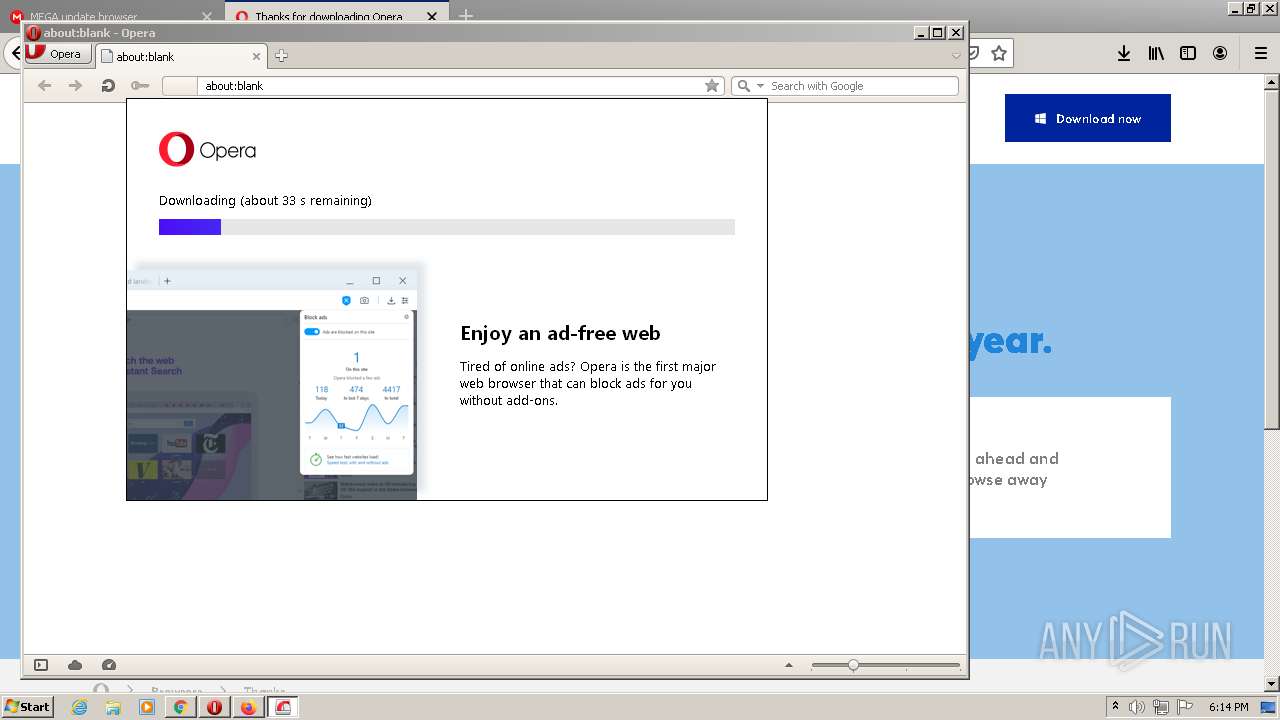Click the Opera Turbo gauge icon
This screenshot has height=720, width=1280.
coord(109,665)
